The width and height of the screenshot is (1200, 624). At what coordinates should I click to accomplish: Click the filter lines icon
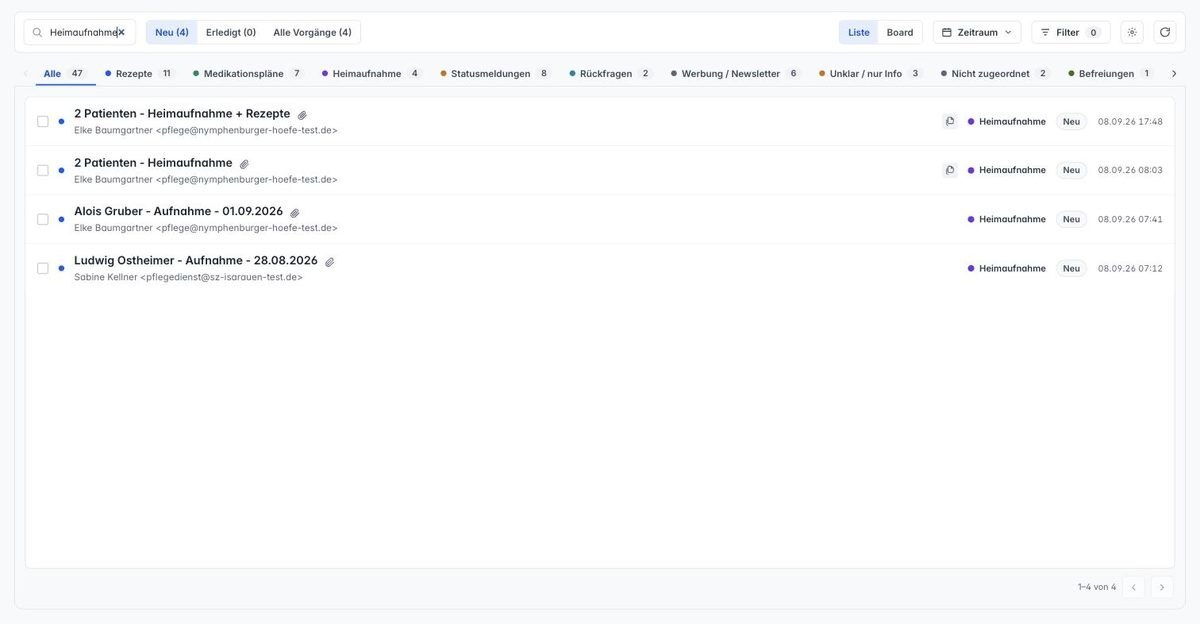pyautogui.click(x=1045, y=32)
